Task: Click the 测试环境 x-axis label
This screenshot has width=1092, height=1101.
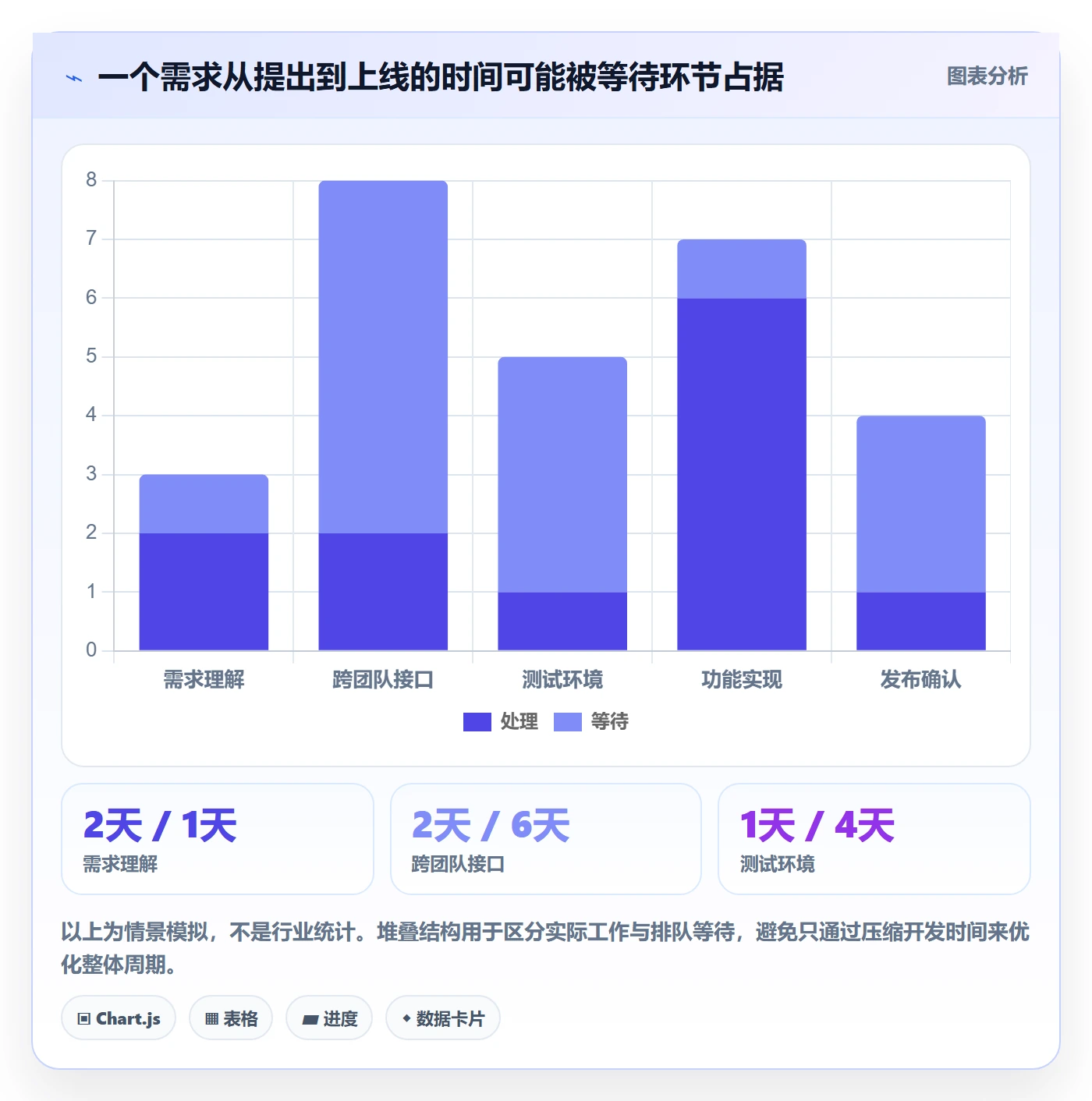Action: click(562, 680)
